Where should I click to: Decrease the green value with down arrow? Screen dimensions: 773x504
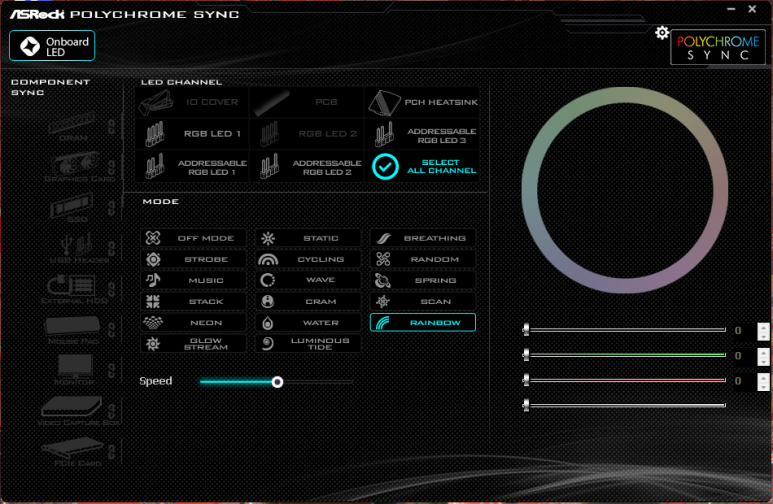[x=763, y=361]
